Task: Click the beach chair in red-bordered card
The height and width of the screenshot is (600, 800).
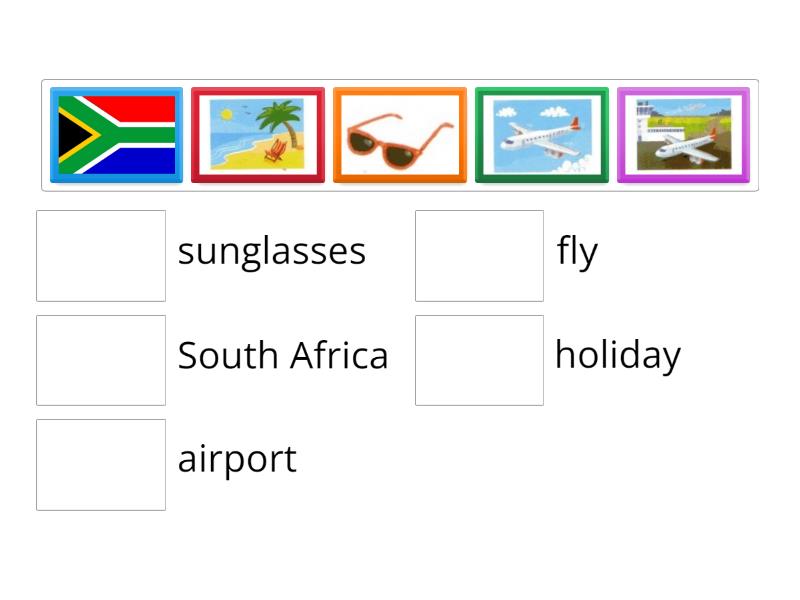Action: click(x=276, y=150)
